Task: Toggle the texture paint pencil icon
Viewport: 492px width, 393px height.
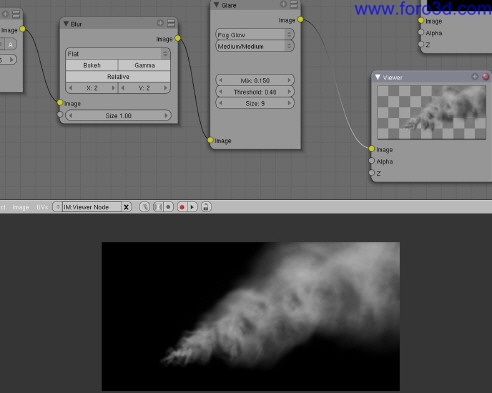Action: click(x=144, y=207)
